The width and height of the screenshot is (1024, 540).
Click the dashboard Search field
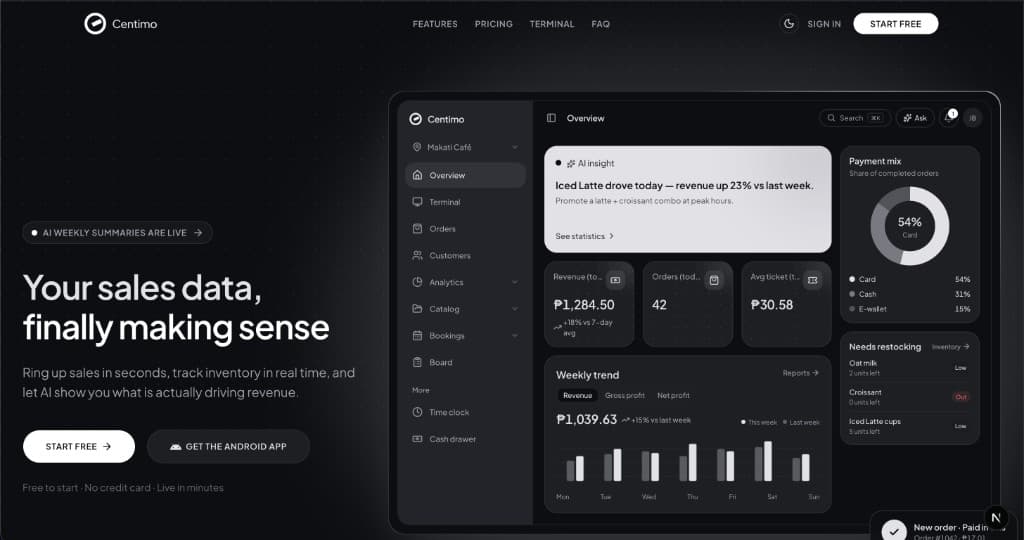855,118
